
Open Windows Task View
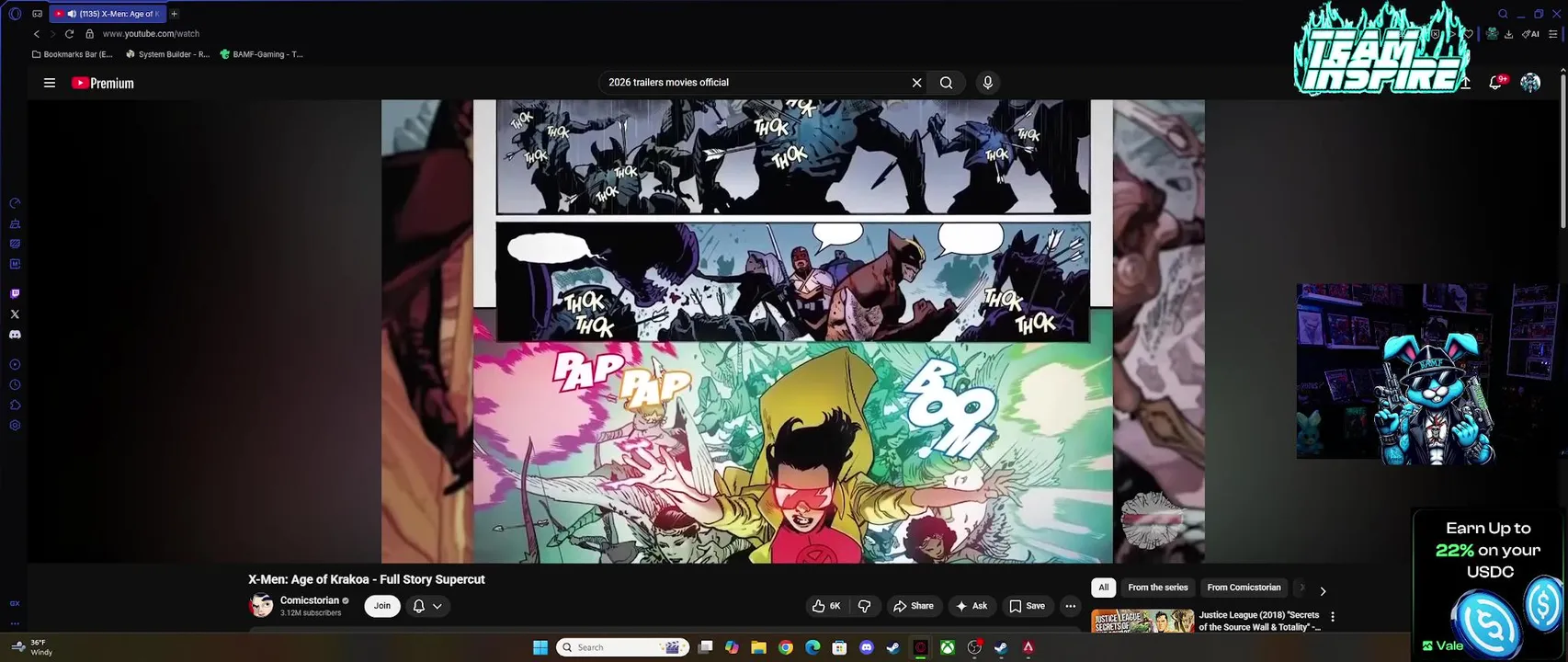(x=705, y=647)
